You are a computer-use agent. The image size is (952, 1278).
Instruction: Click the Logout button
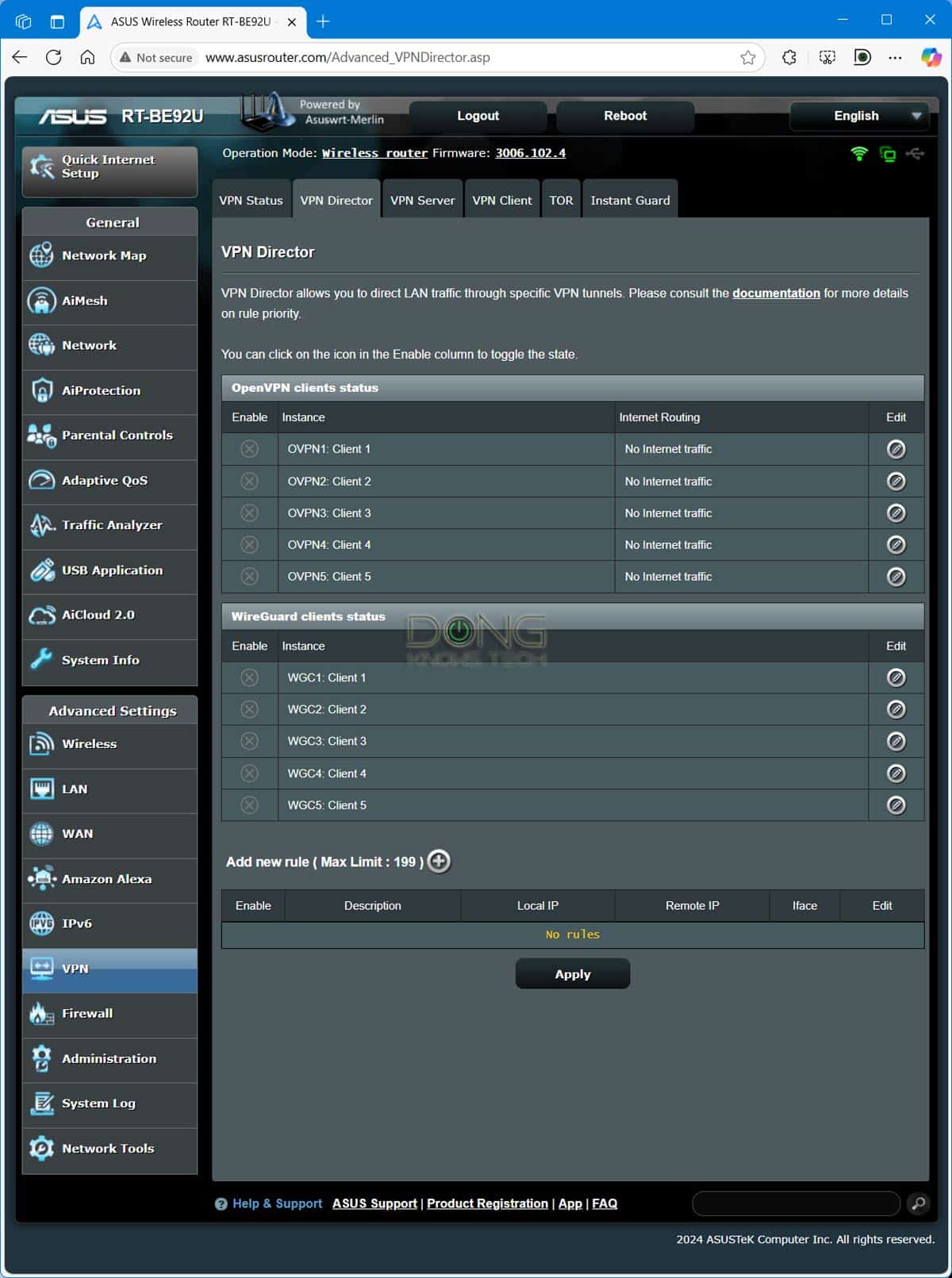pos(478,116)
